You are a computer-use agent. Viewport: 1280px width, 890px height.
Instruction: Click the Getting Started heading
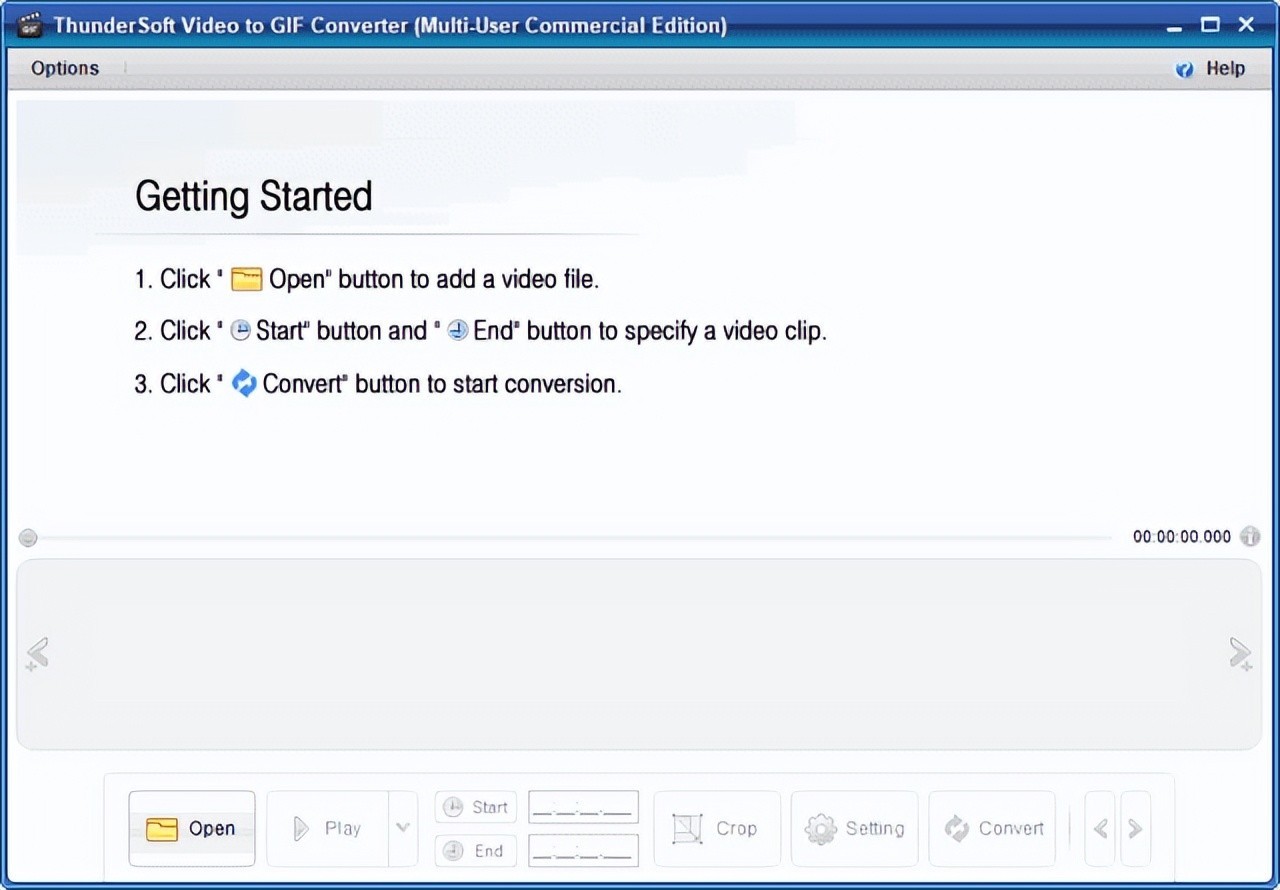coord(254,196)
